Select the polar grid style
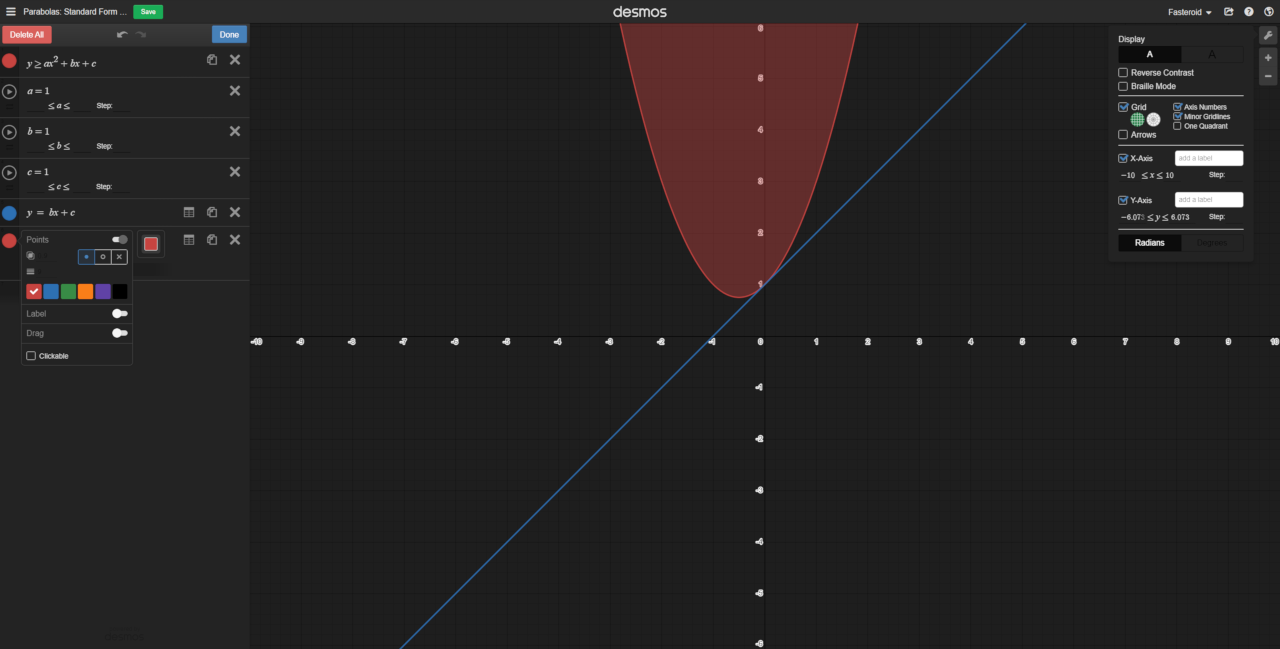Viewport: 1280px width, 649px height. pyautogui.click(x=1156, y=119)
